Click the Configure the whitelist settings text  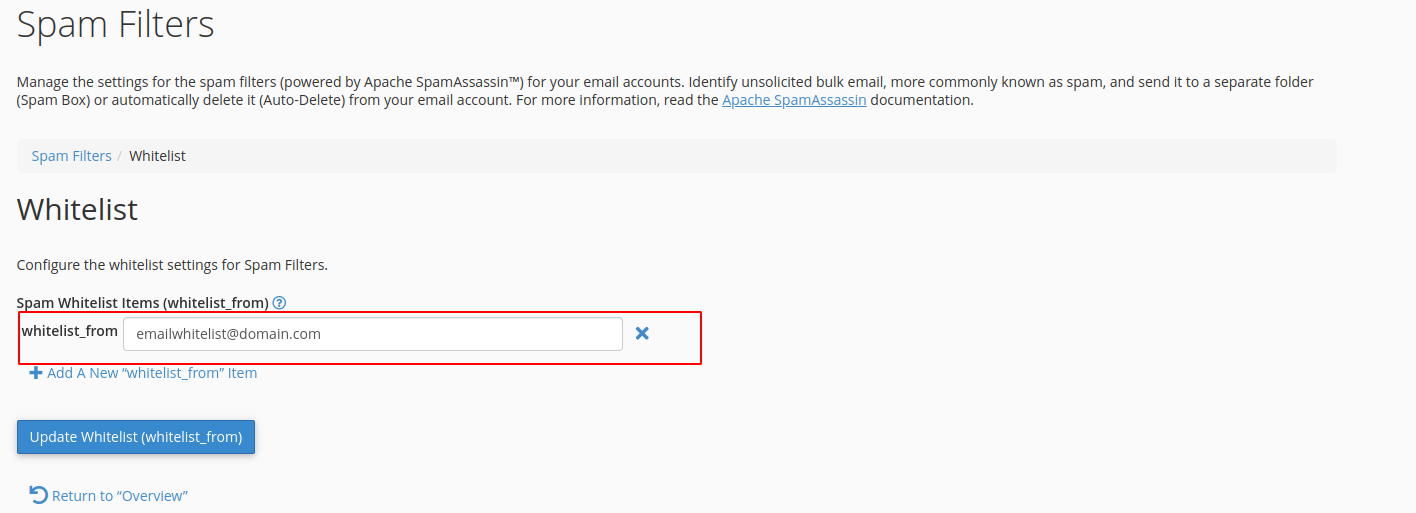coord(172,265)
